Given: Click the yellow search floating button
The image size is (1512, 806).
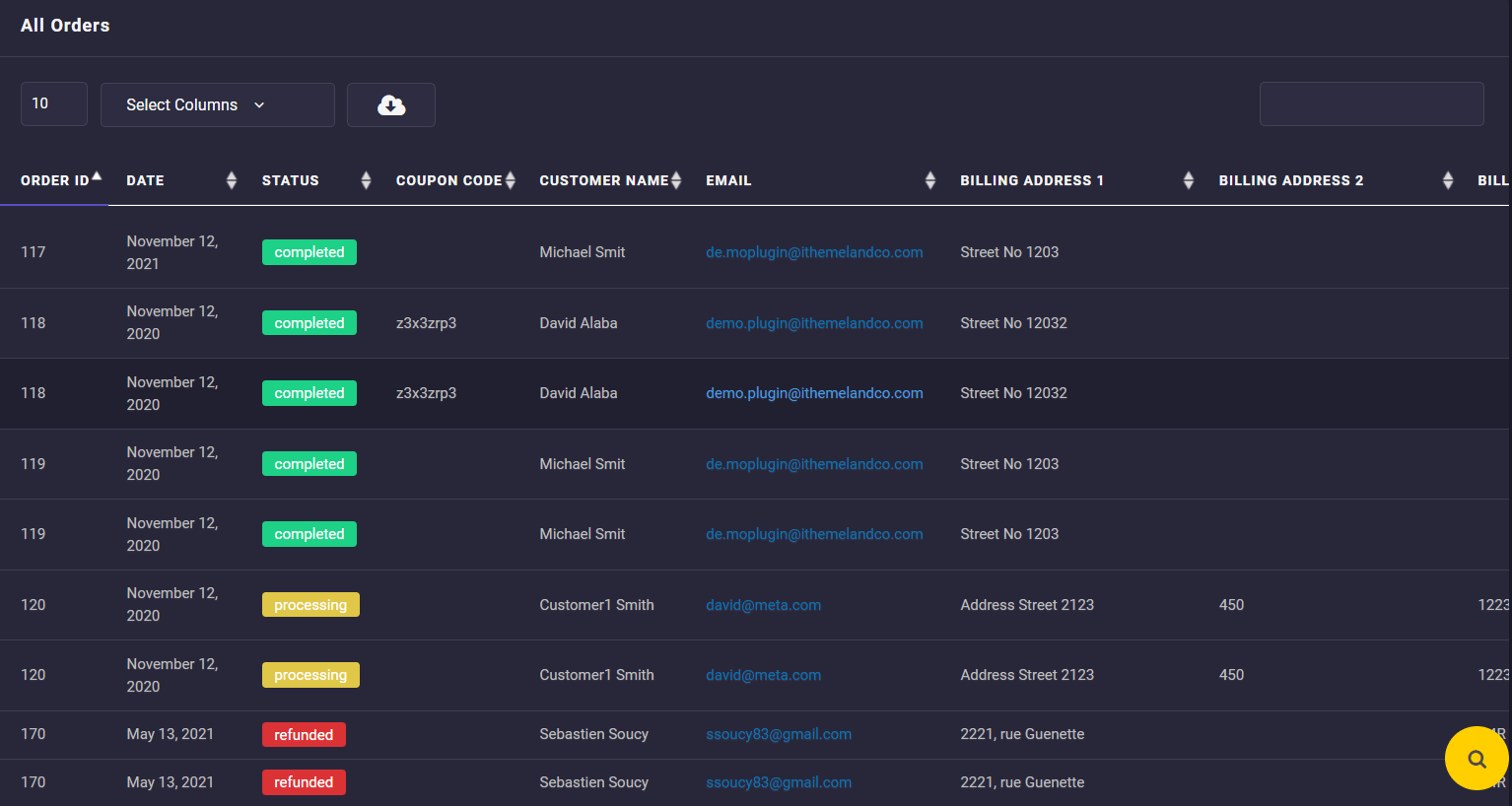Looking at the screenshot, I should (x=1476, y=758).
